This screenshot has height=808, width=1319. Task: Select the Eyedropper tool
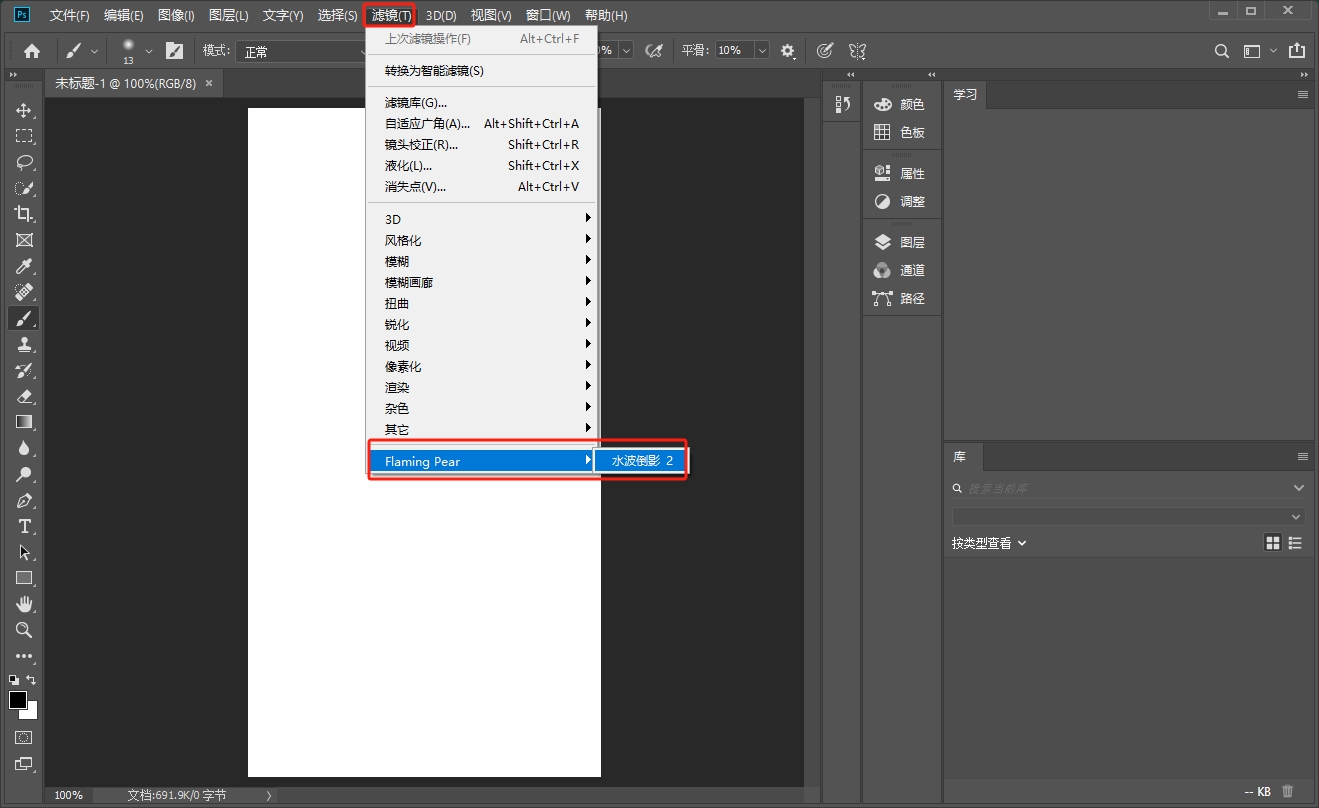pyautogui.click(x=24, y=266)
